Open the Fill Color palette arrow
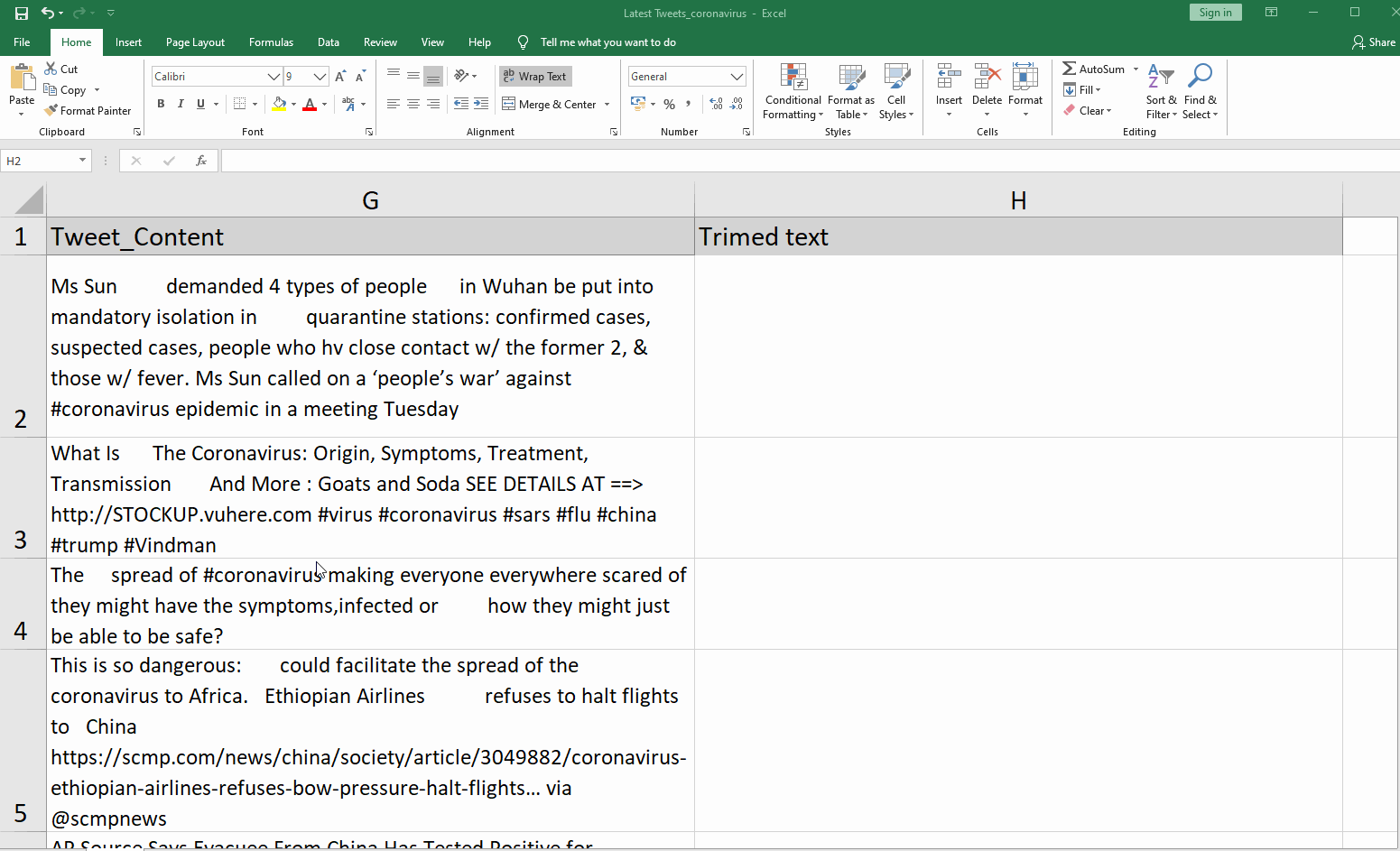 point(293,105)
